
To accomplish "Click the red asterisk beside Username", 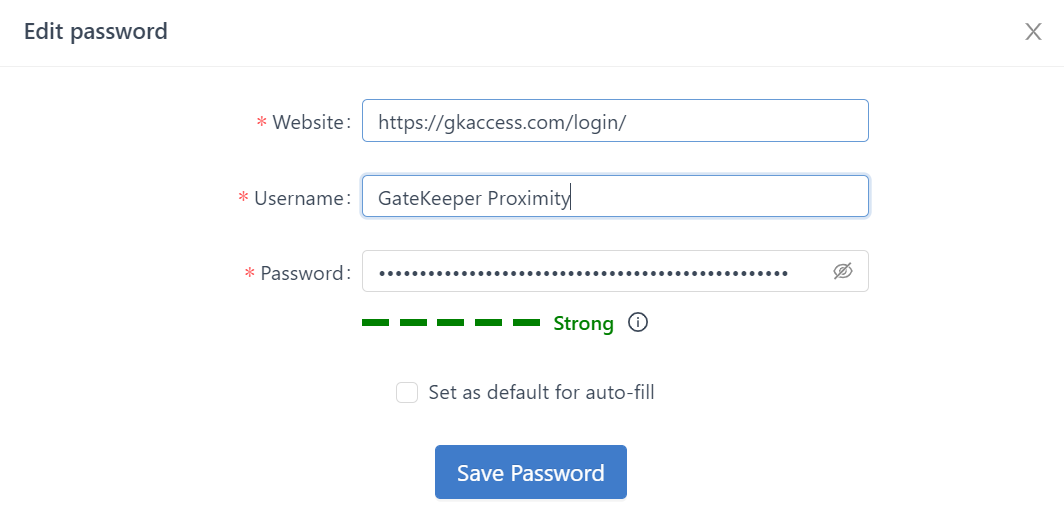I will point(243,199).
